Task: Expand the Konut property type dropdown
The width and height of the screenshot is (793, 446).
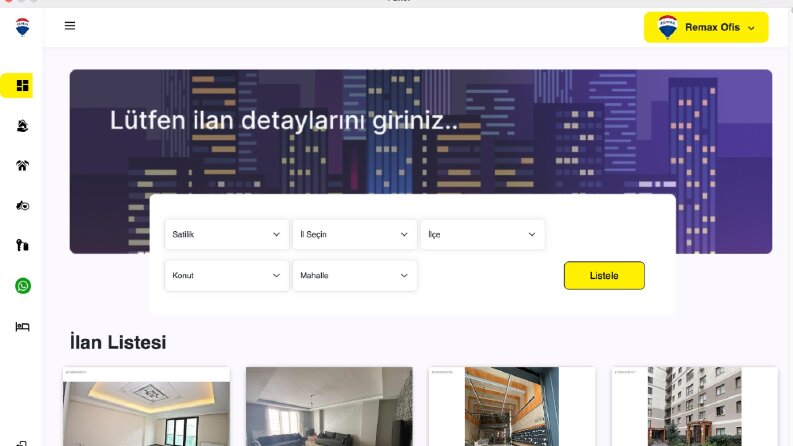Action: (227, 276)
